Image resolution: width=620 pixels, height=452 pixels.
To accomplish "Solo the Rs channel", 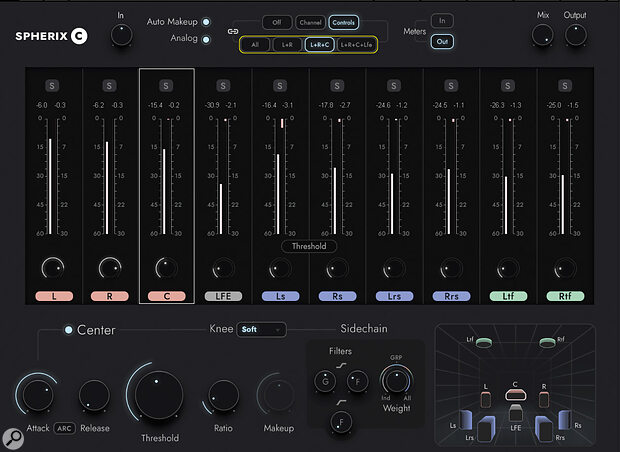I will tap(337, 85).
